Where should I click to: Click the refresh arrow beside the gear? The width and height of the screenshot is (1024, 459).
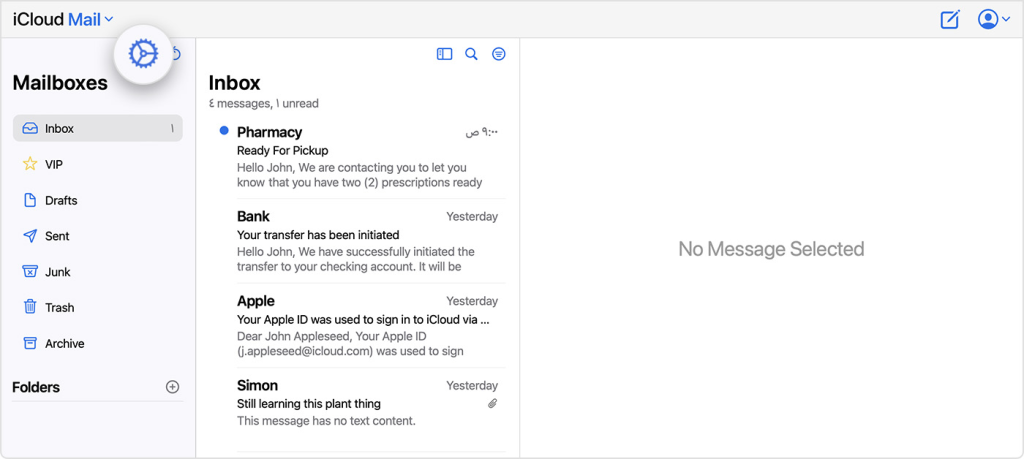pos(175,54)
